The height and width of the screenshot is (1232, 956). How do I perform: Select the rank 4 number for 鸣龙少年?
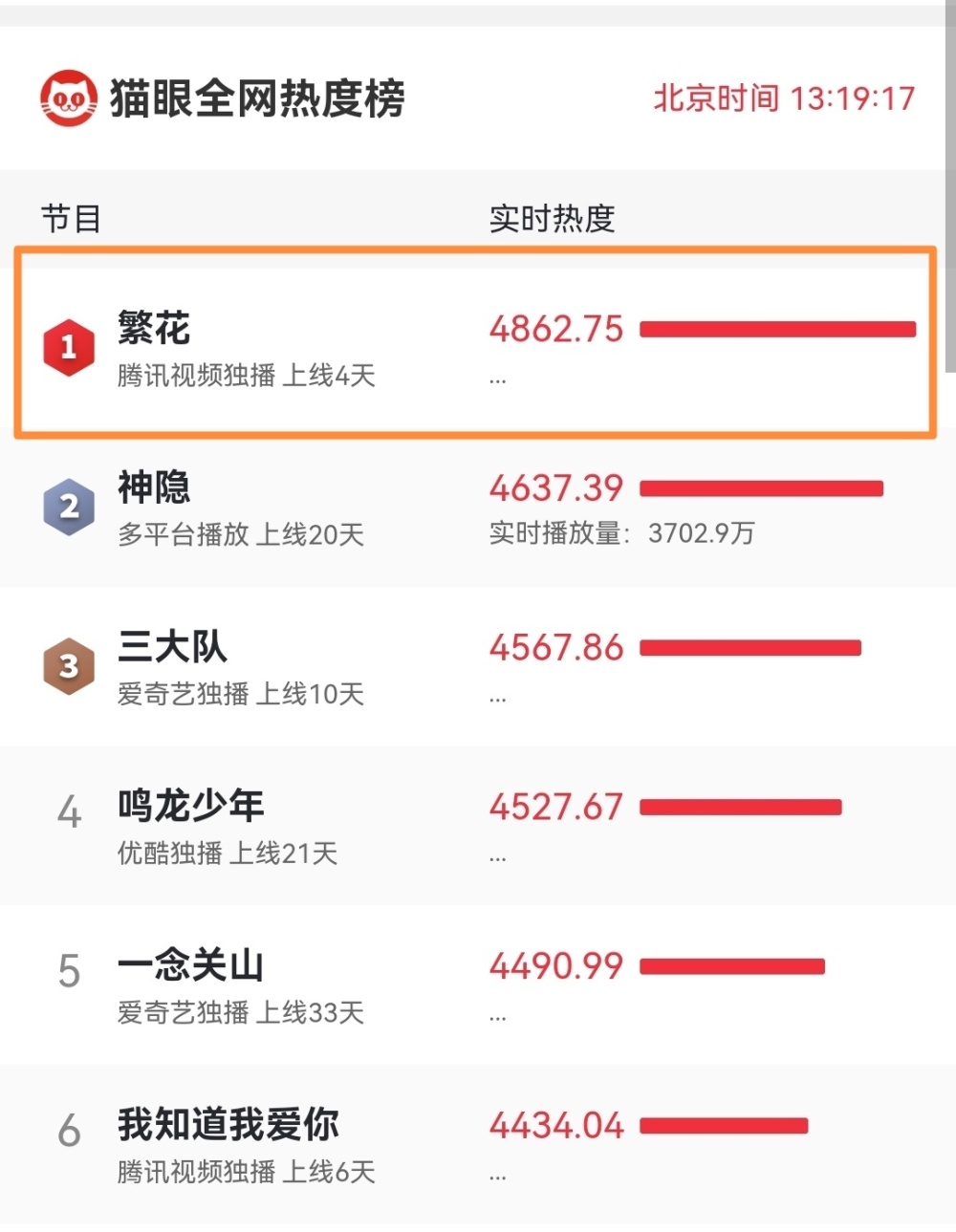69,812
